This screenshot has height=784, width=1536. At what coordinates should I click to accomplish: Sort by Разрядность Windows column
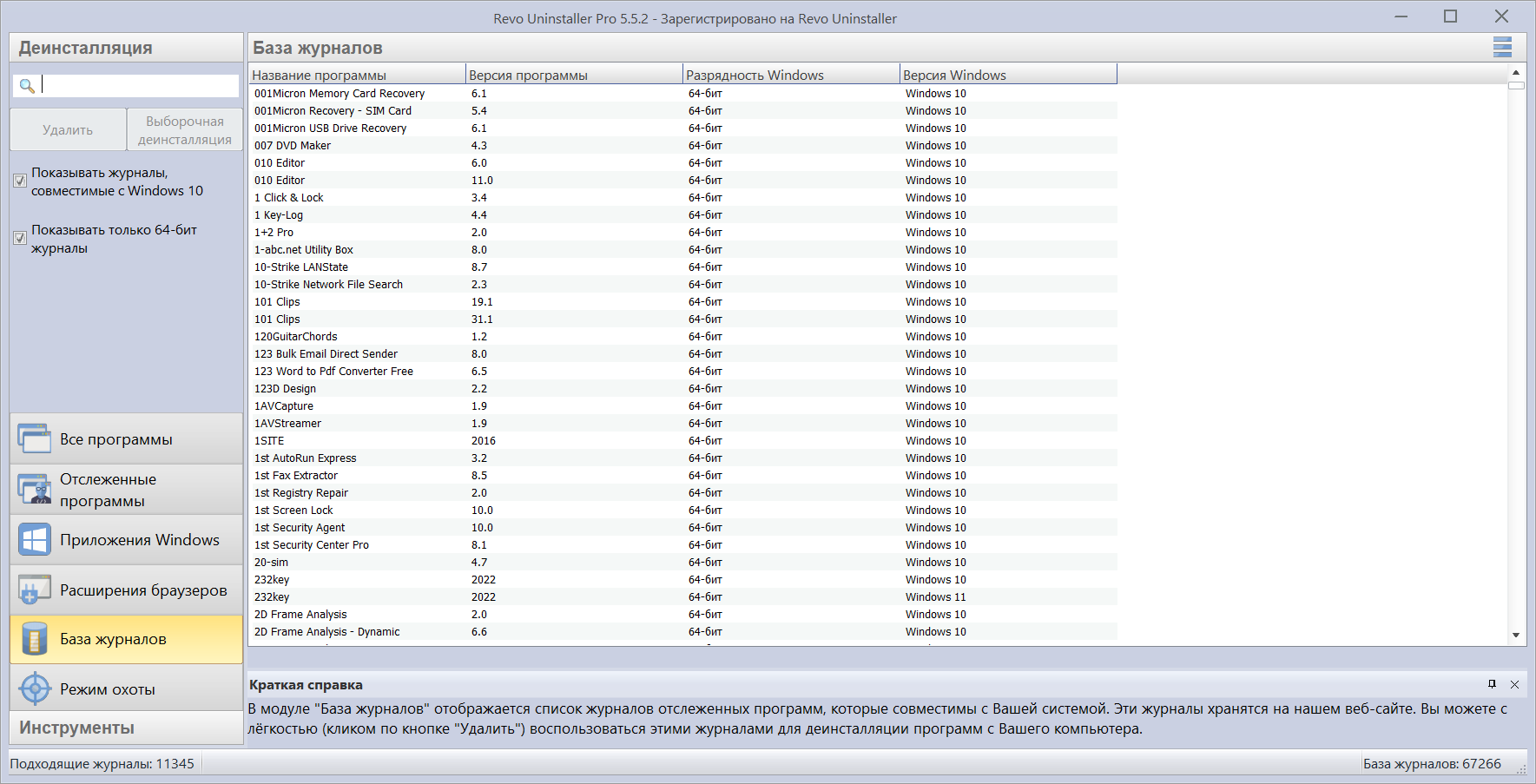[x=791, y=75]
